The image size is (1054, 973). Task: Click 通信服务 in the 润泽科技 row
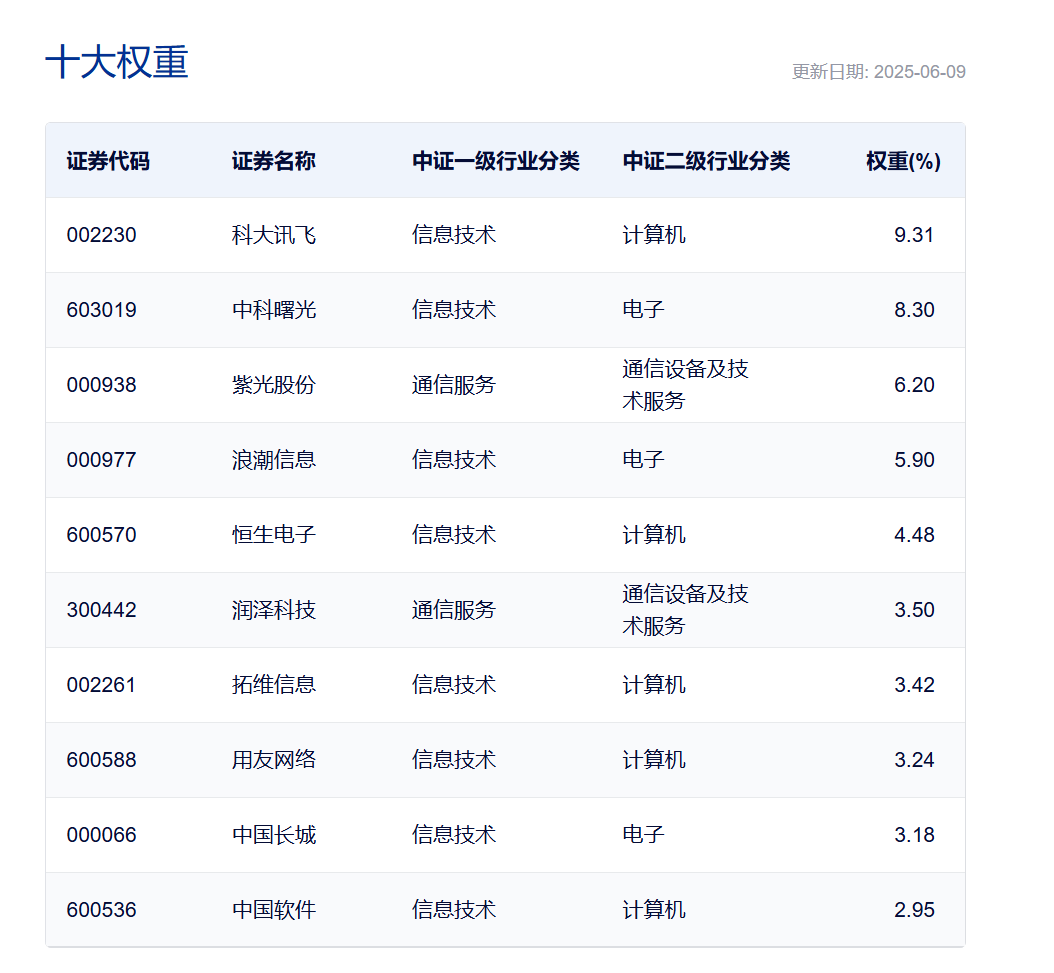point(454,610)
